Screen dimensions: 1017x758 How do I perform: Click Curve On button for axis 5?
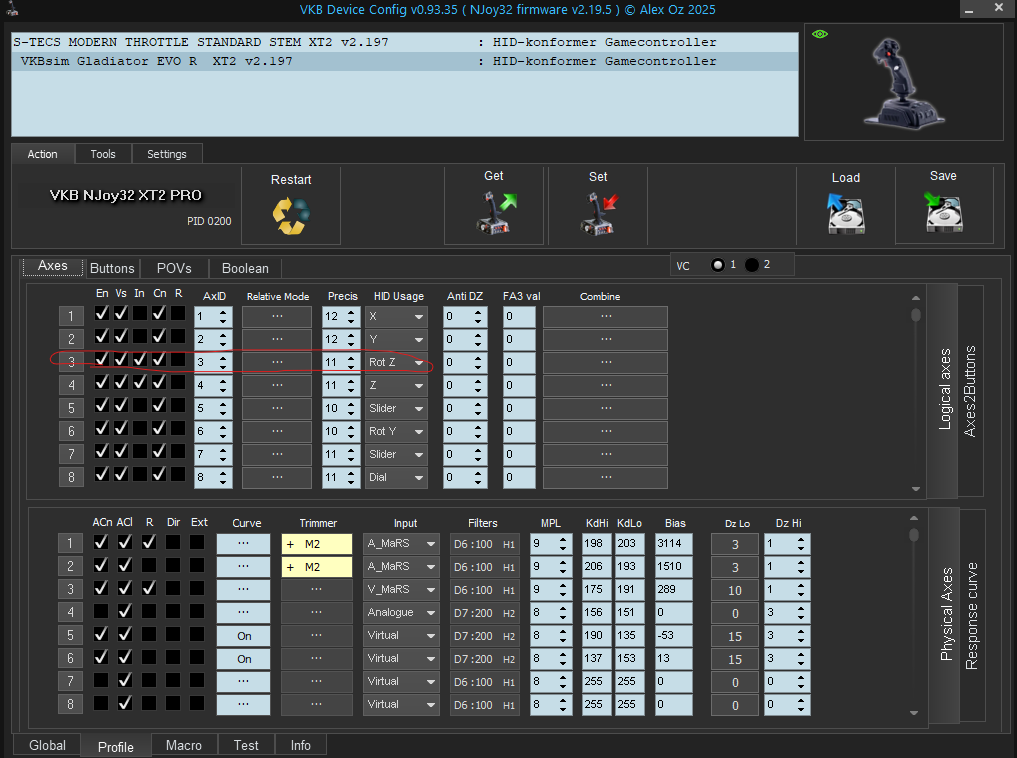[243, 636]
